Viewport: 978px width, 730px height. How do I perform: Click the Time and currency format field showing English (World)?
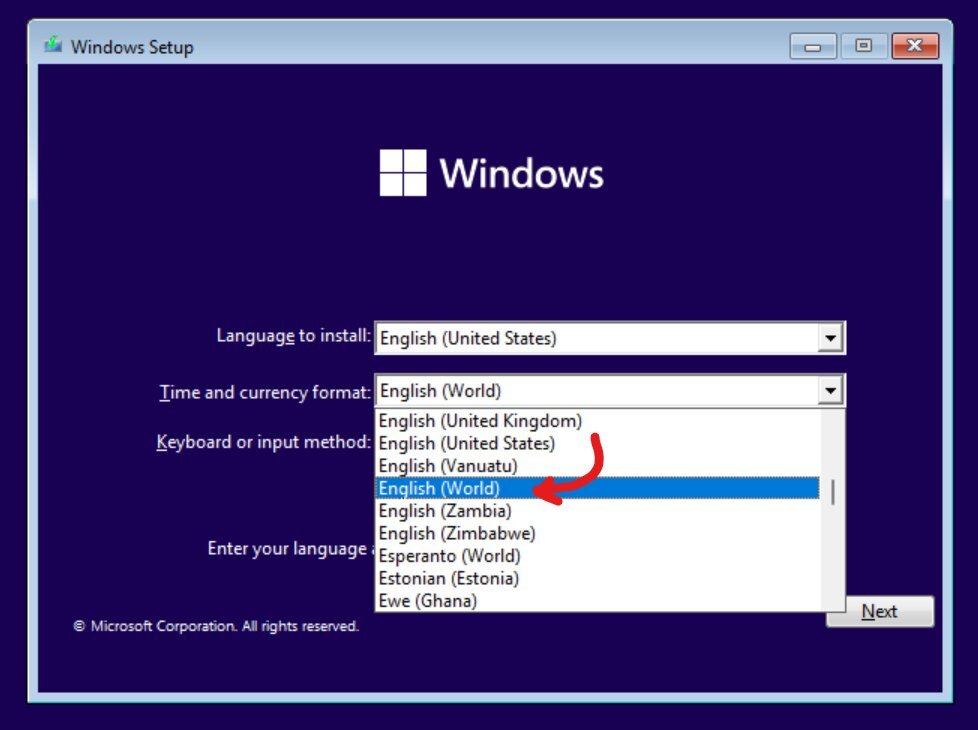coord(609,391)
